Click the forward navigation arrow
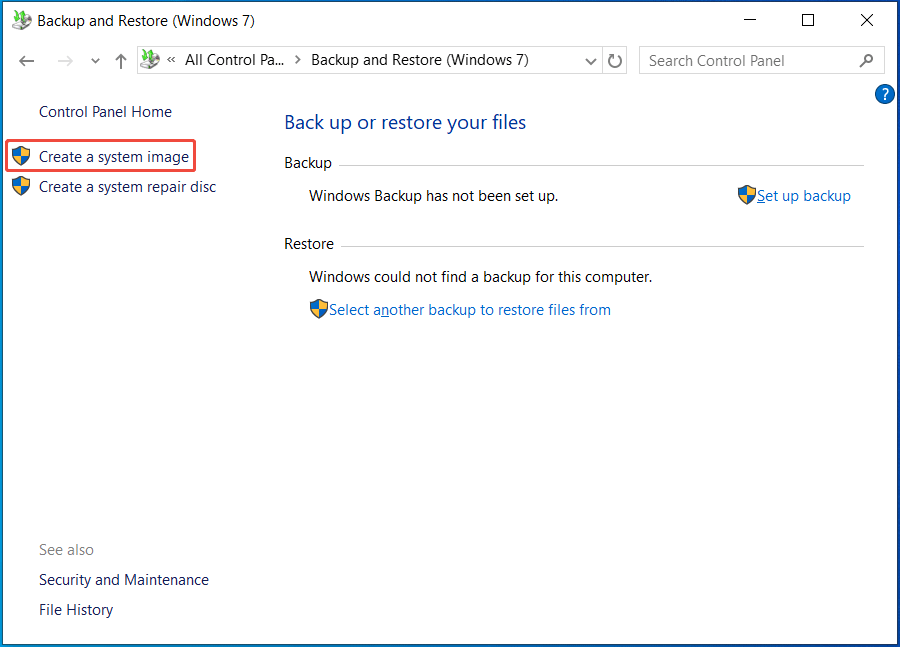Screen dimensions: 900x647 click(x=64, y=60)
